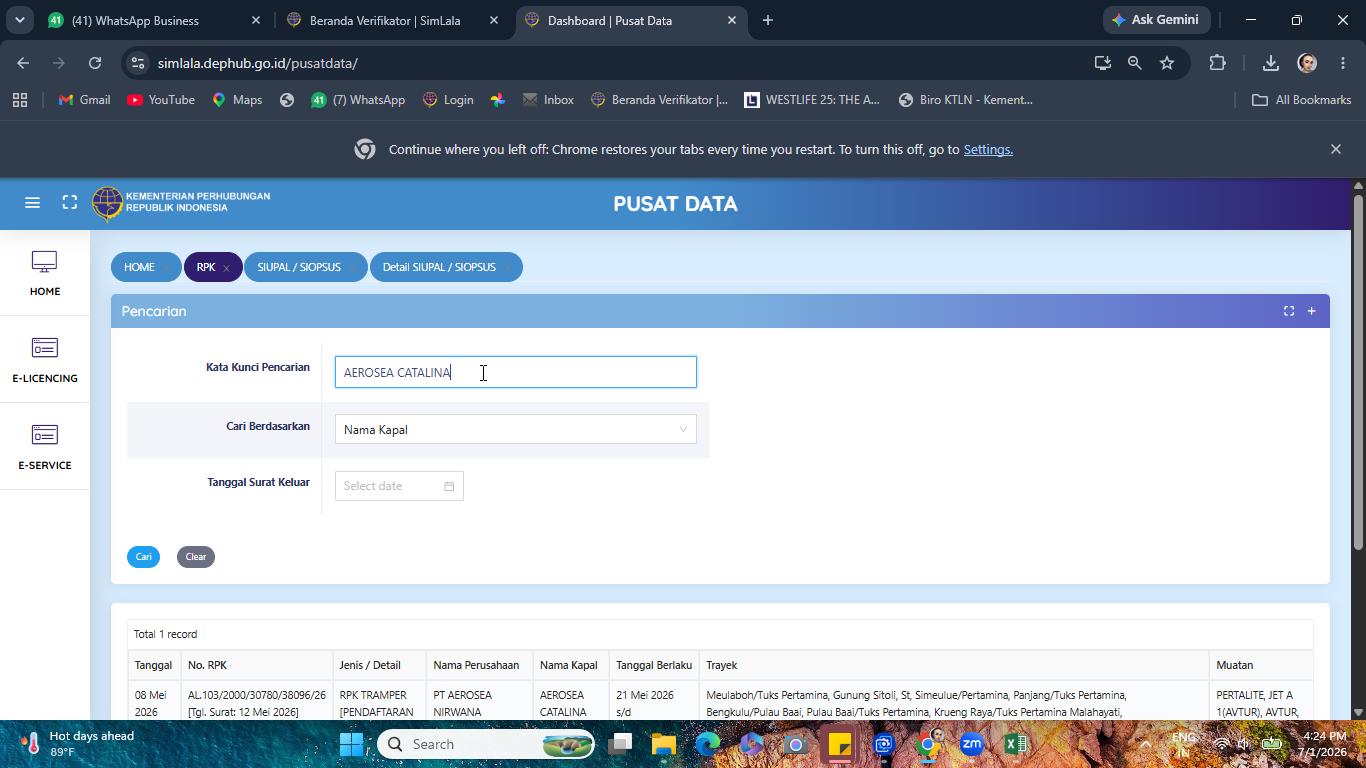
Task: Click the Clear button
Action: (196, 557)
